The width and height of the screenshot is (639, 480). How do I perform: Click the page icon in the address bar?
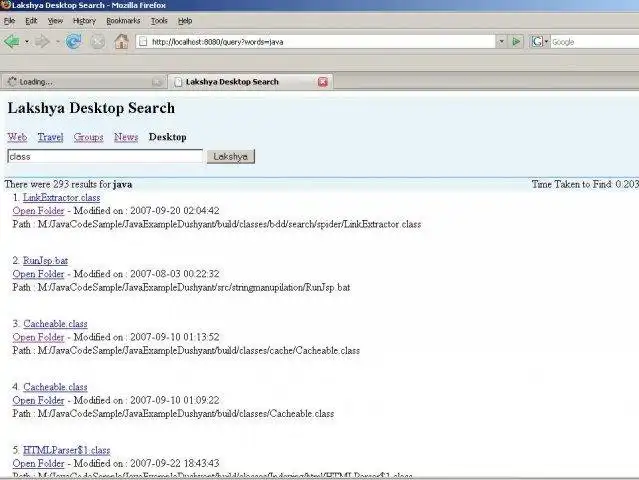point(143,42)
